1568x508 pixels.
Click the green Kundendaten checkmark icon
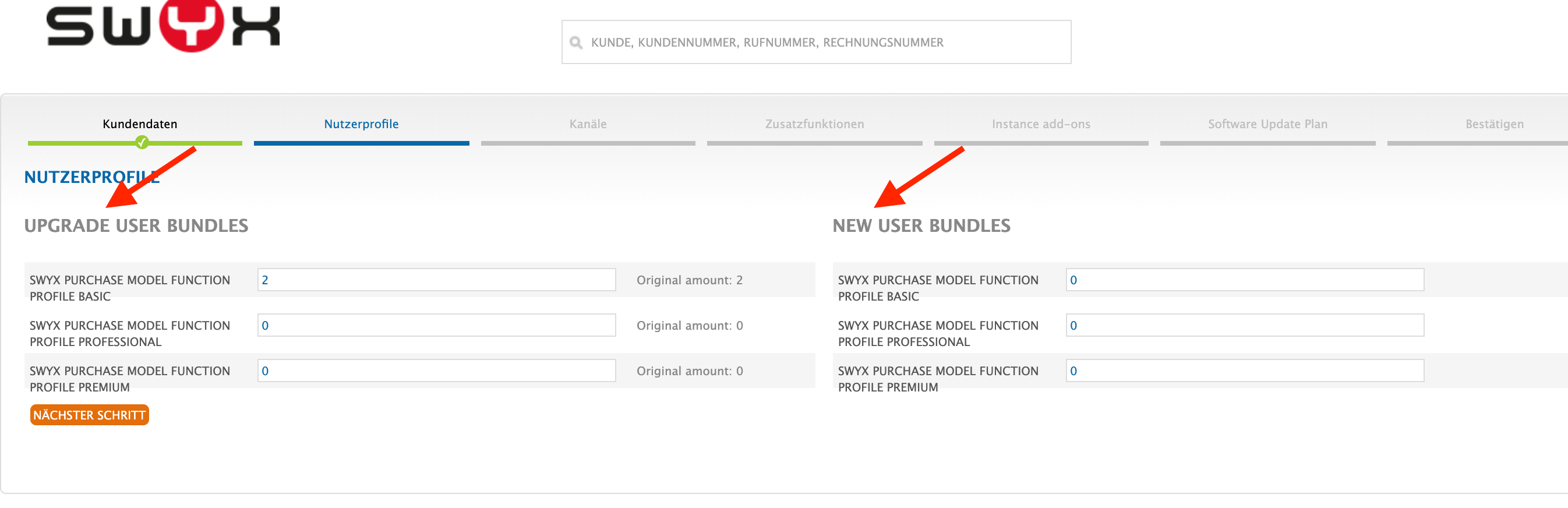pyautogui.click(x=142, y=143)
